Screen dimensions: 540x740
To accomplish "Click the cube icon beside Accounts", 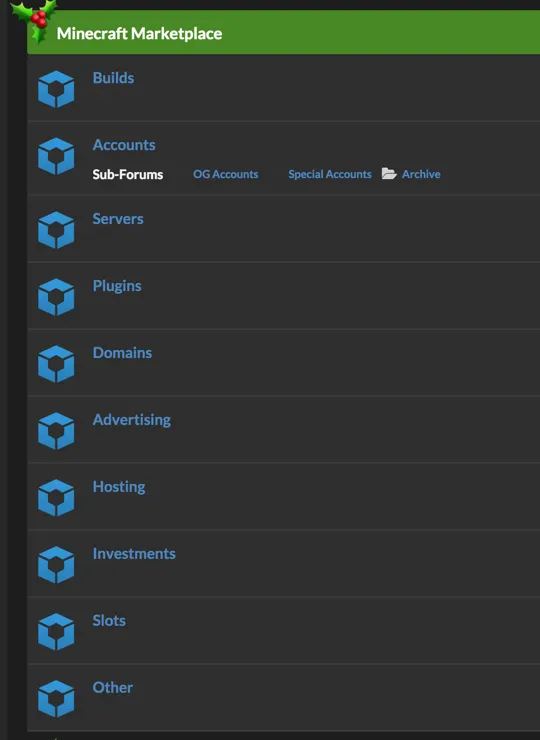I will (56, 156).
